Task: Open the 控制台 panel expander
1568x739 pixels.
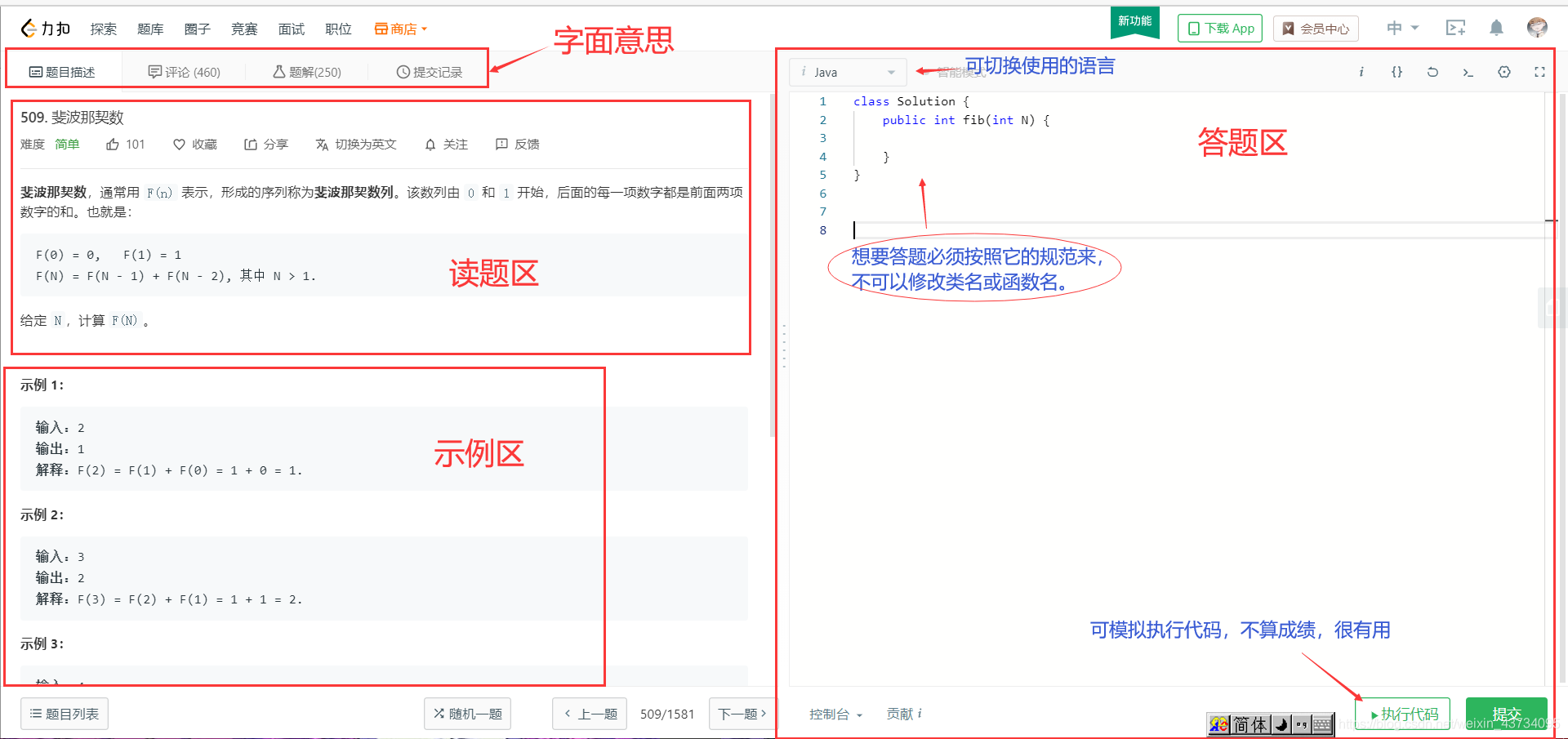Action: (835, 713)
